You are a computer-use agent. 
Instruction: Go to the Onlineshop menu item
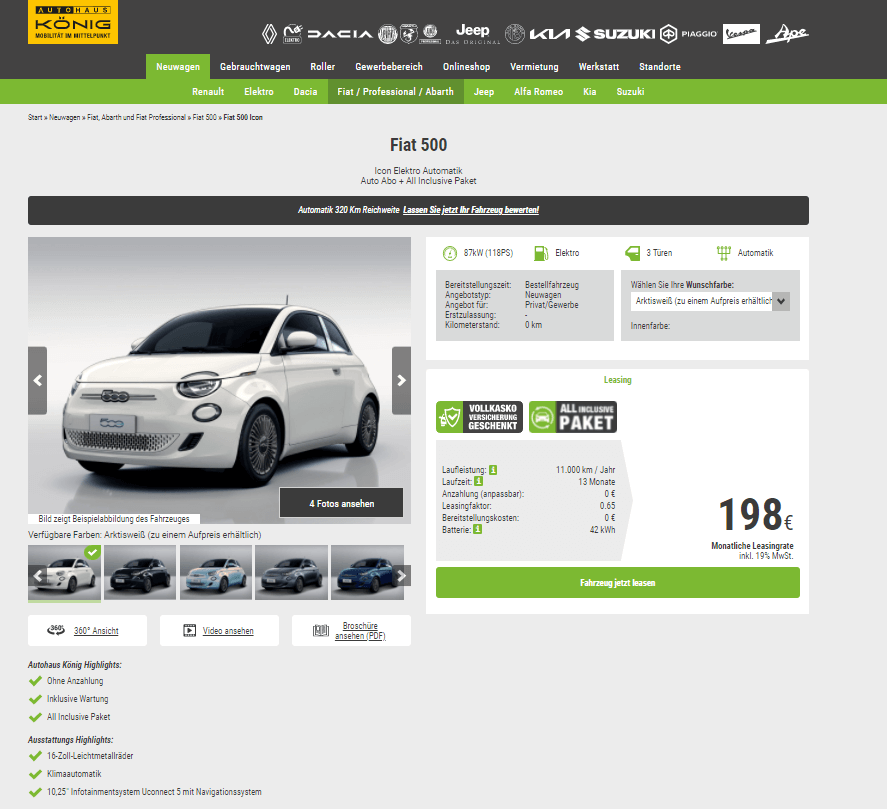466,67
